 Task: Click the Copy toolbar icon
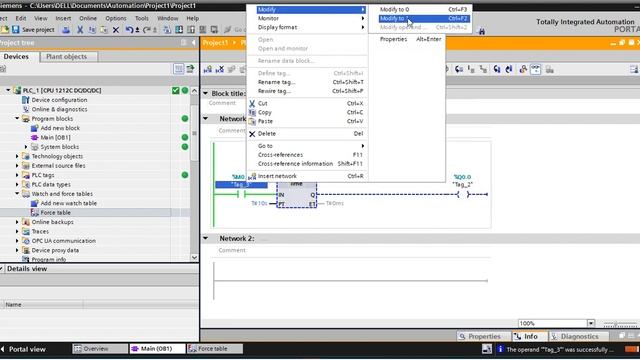[x=92, y=30]
